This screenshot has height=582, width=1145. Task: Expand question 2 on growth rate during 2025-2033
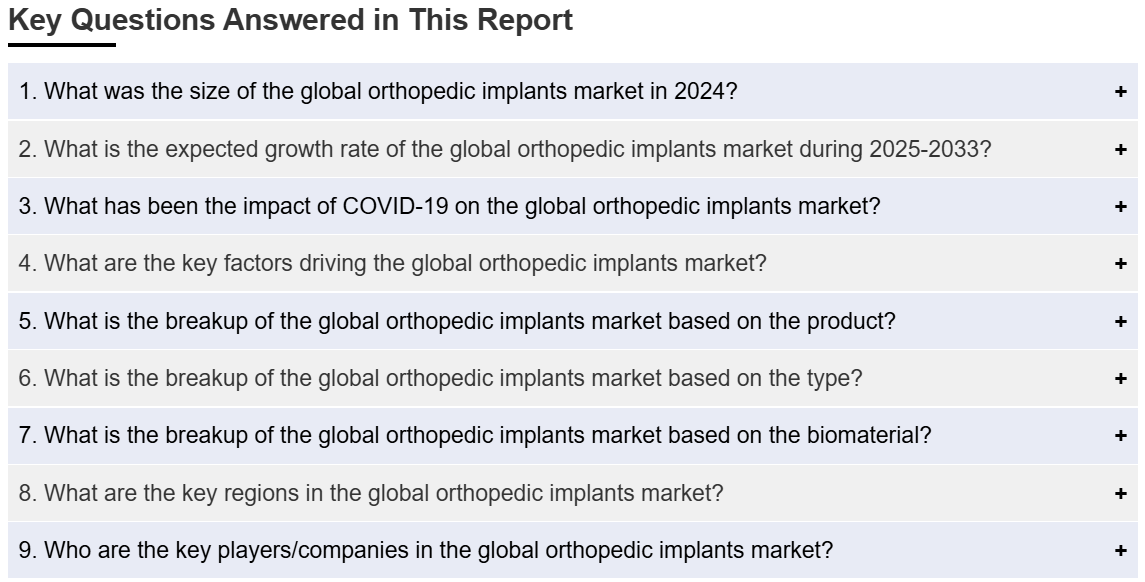point(505,150)
